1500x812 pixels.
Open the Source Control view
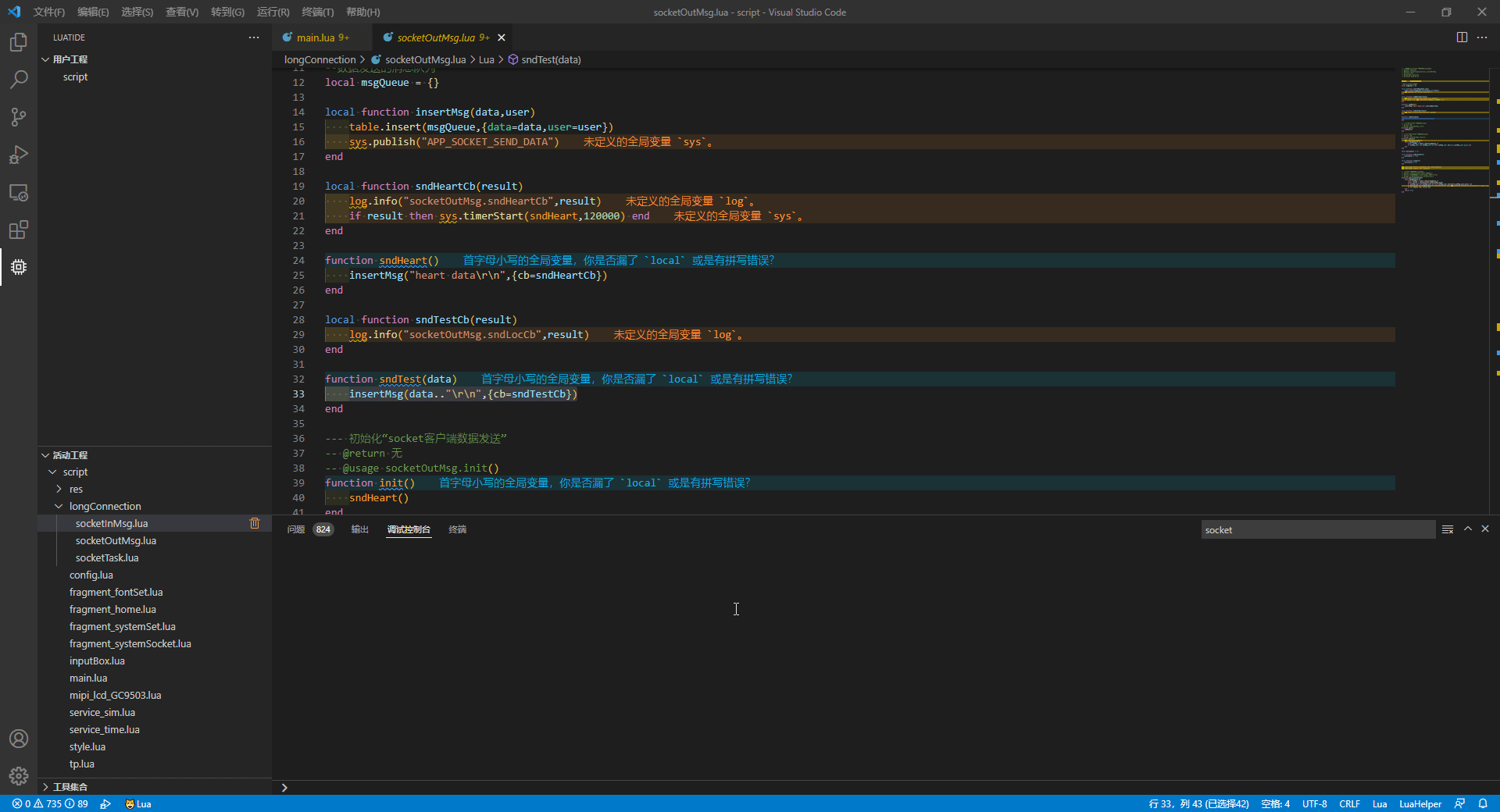19,117
